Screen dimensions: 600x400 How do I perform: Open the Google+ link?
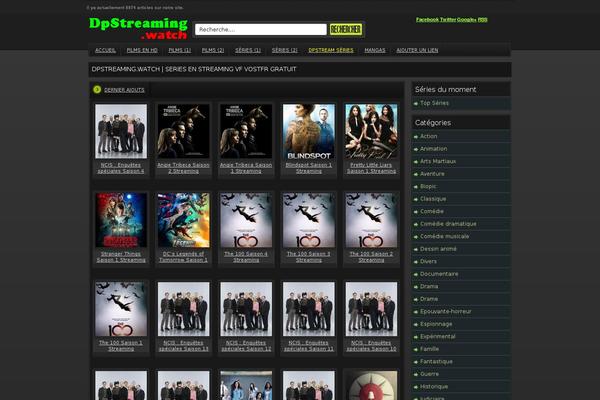click(466, 20)
